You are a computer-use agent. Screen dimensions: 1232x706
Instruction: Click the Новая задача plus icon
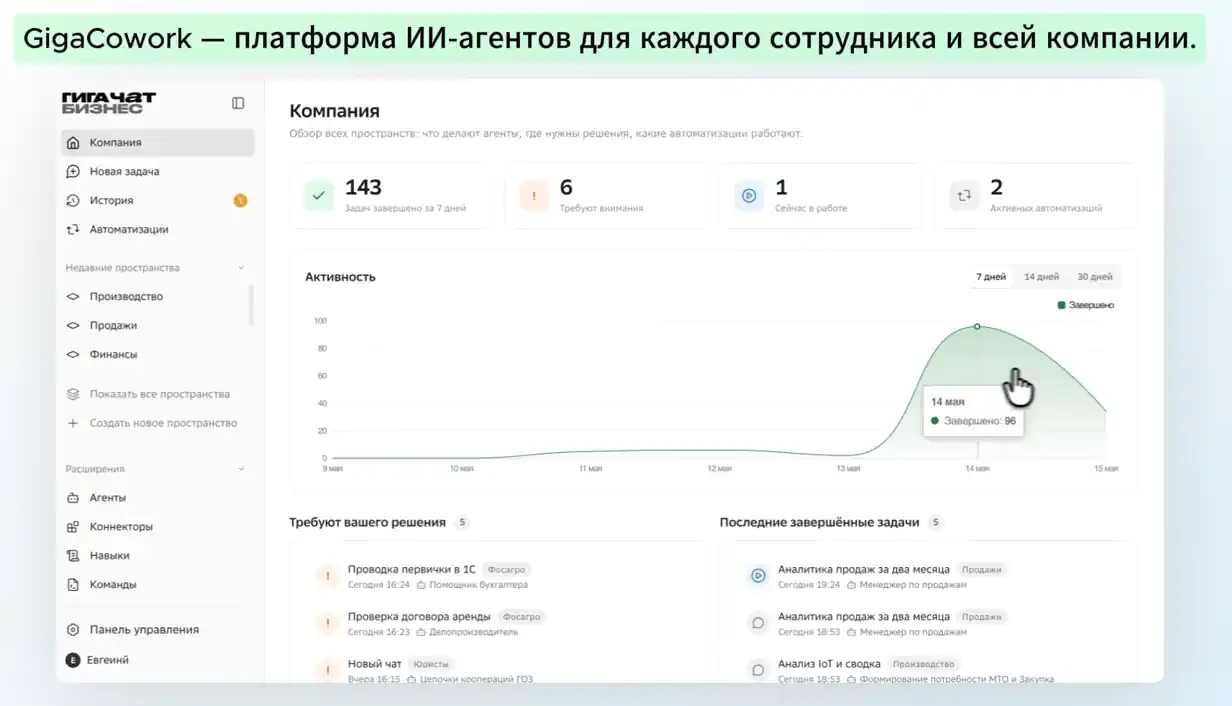coord(73,171)
